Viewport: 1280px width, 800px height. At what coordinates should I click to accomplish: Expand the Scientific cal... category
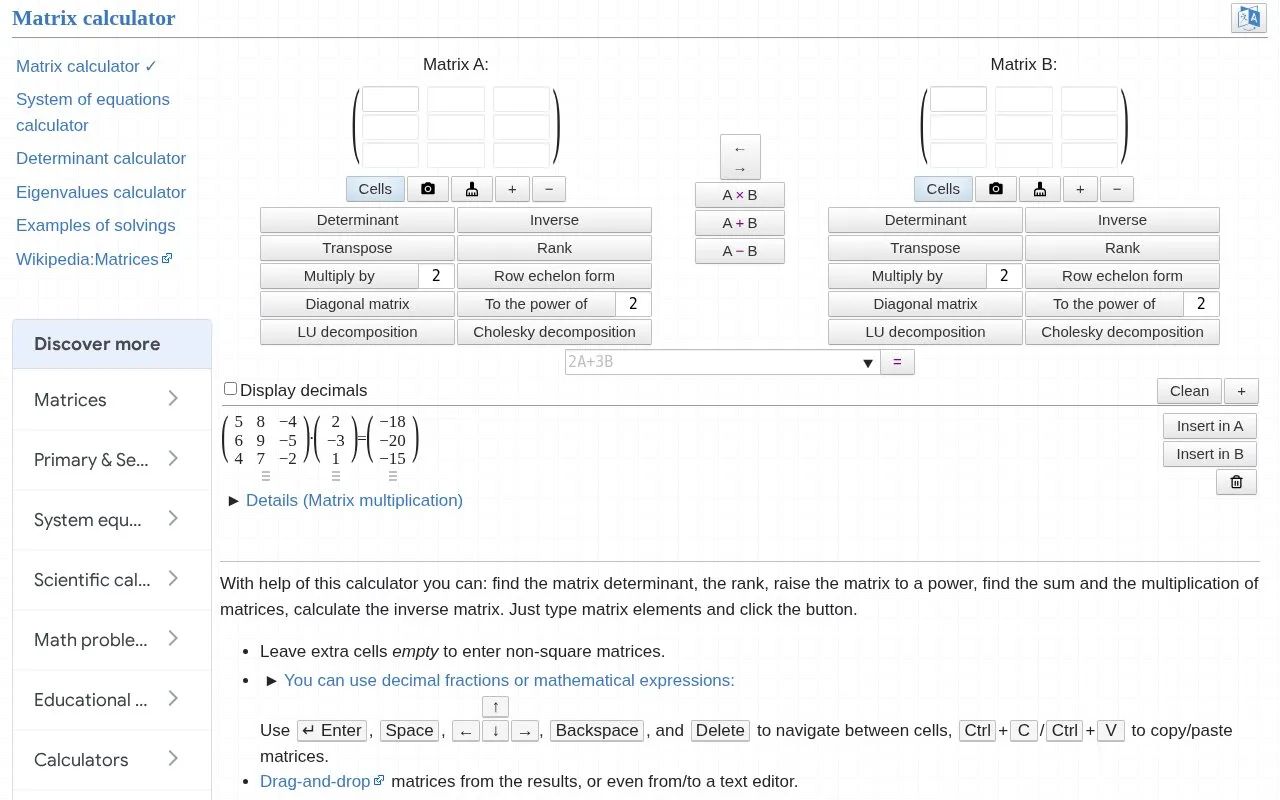point(112,580)
